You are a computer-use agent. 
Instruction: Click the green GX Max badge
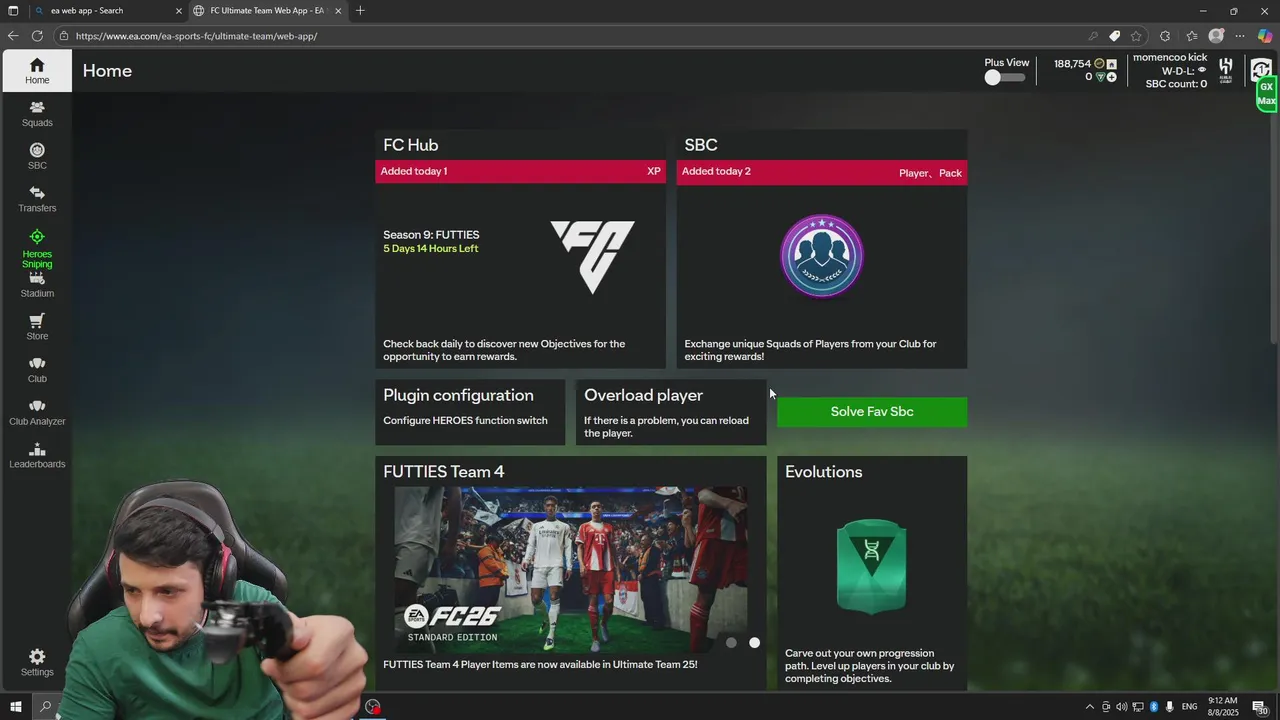[1266, 94]
